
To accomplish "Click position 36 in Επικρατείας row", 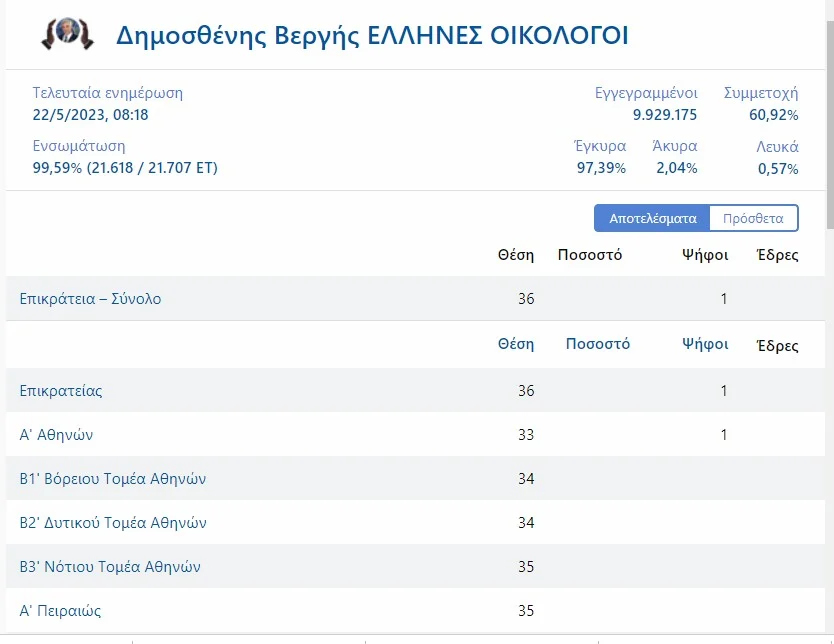I will 526,391.
